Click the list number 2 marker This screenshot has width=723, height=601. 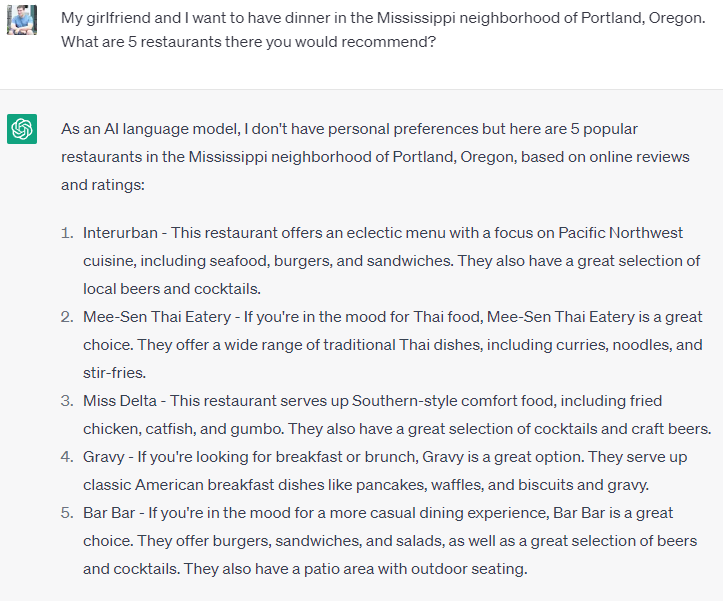(67, 317)
